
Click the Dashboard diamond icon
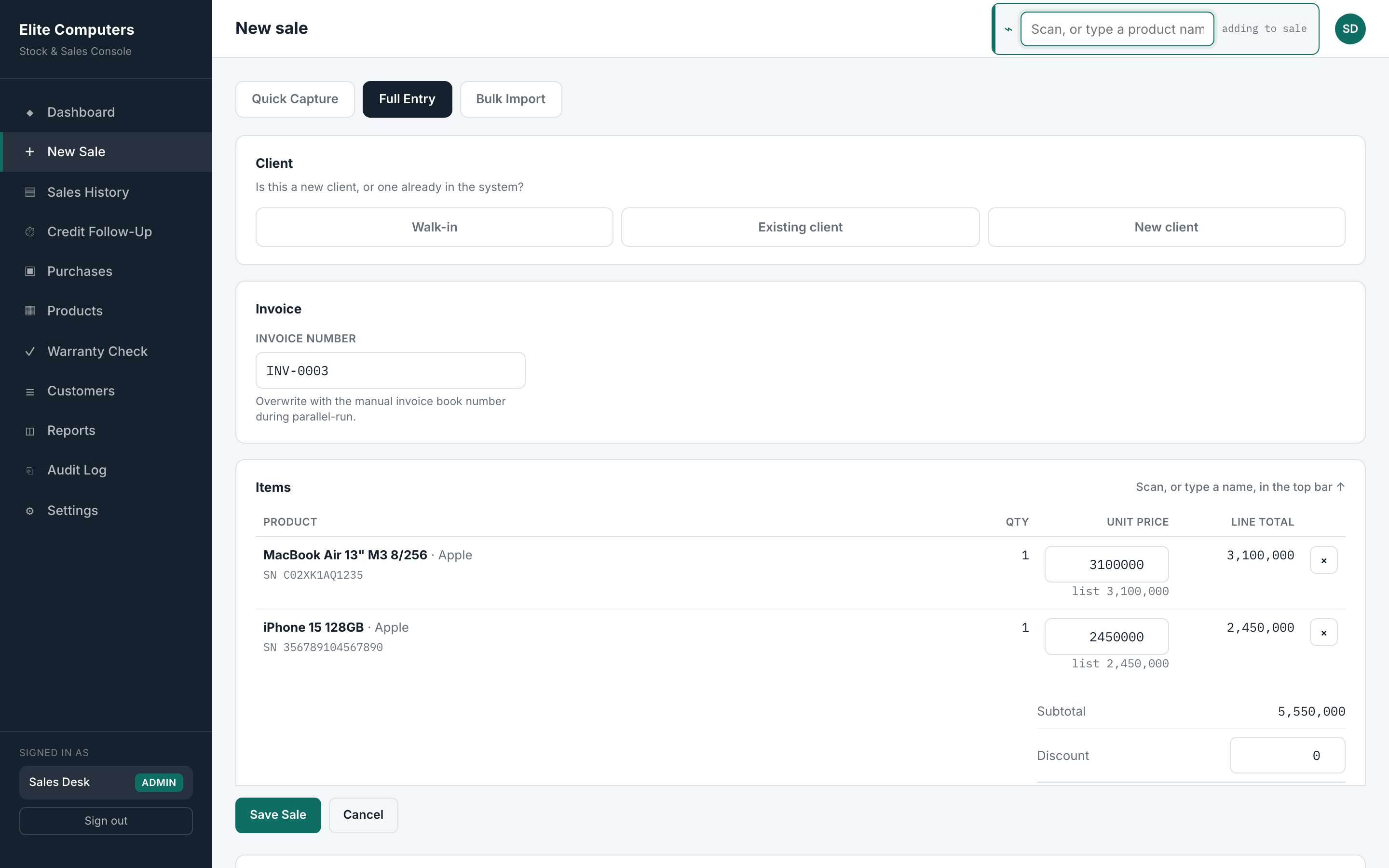(x=30, y=112)
